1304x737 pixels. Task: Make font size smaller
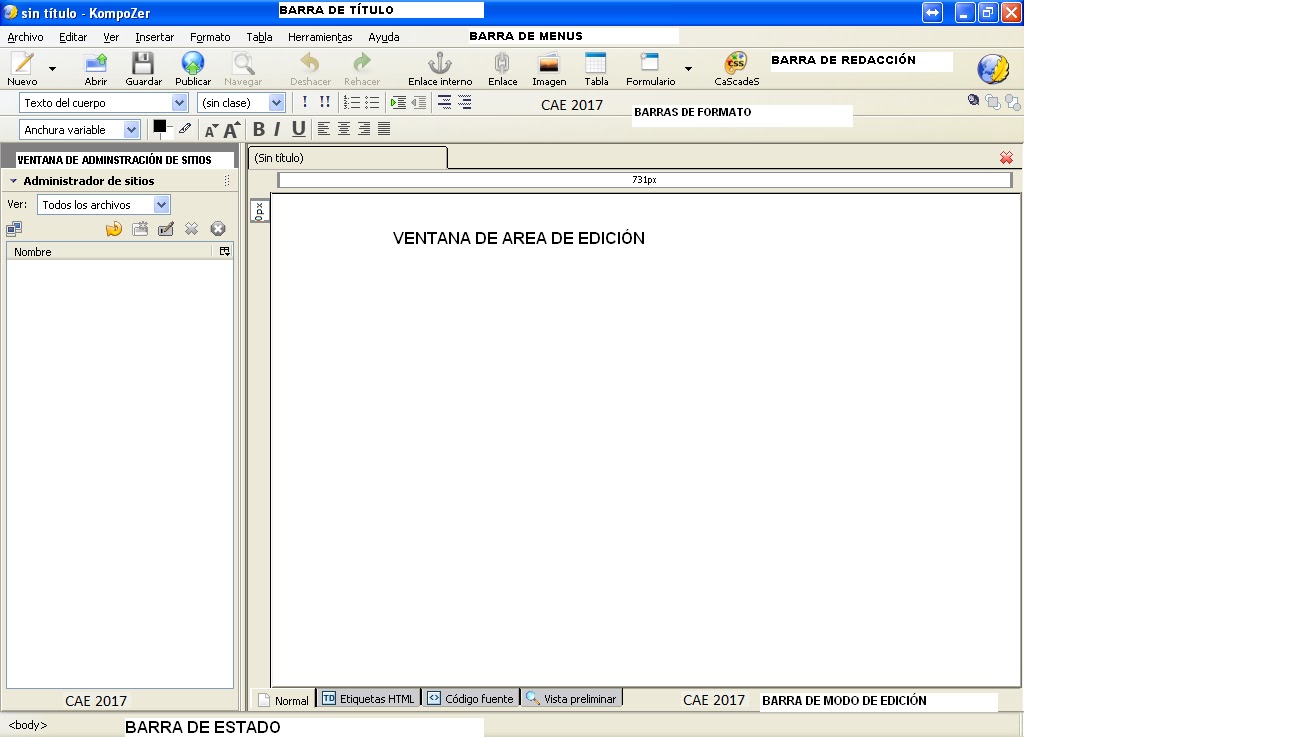[x=211, y=130]
